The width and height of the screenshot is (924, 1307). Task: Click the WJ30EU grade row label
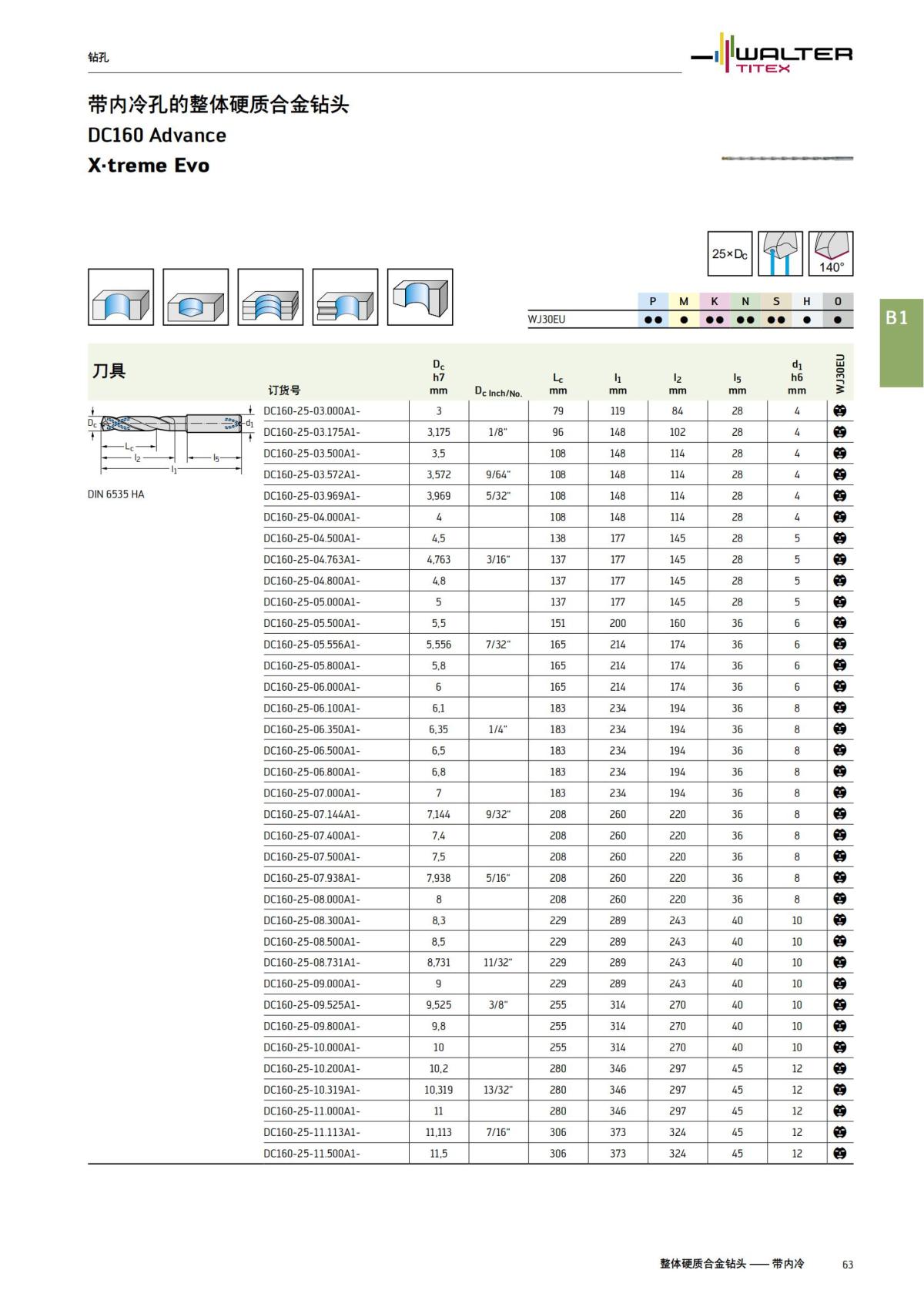(x=547, y=320)
